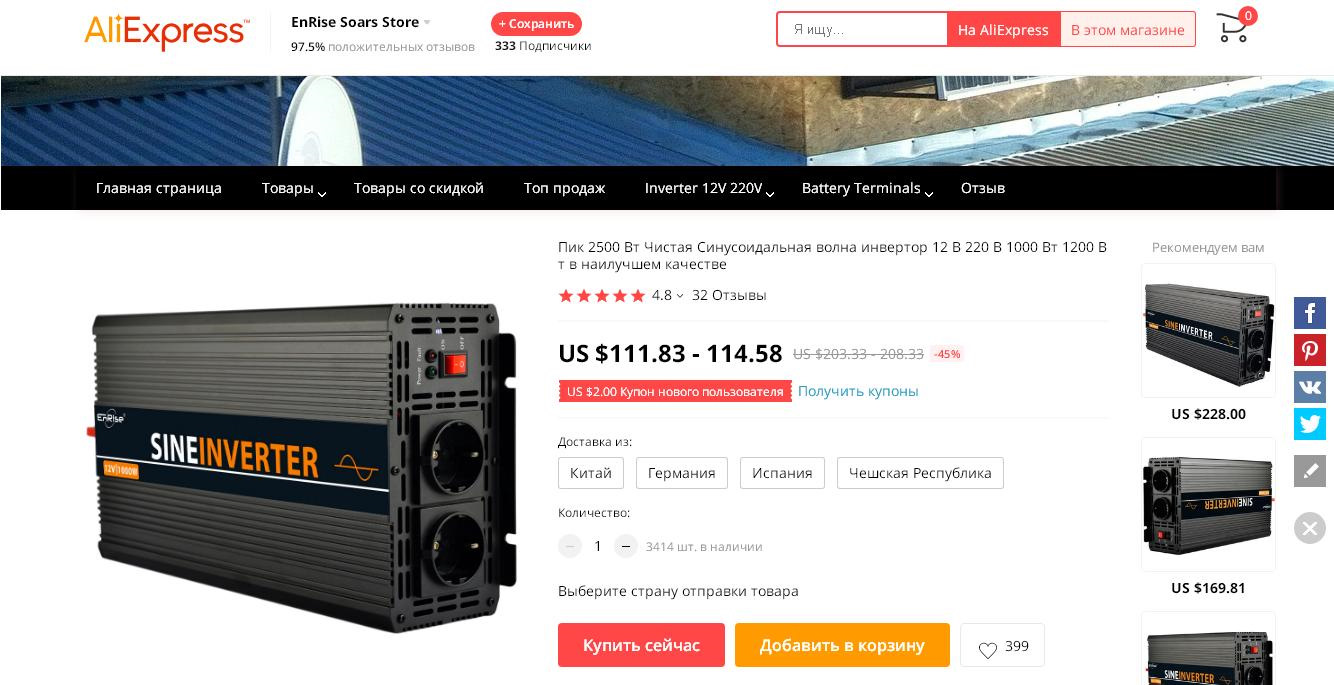Image resolution: width=1334 pixels, height=685 pixels.
Task: Share product on VK
Action: click(x=1310, y=387)
